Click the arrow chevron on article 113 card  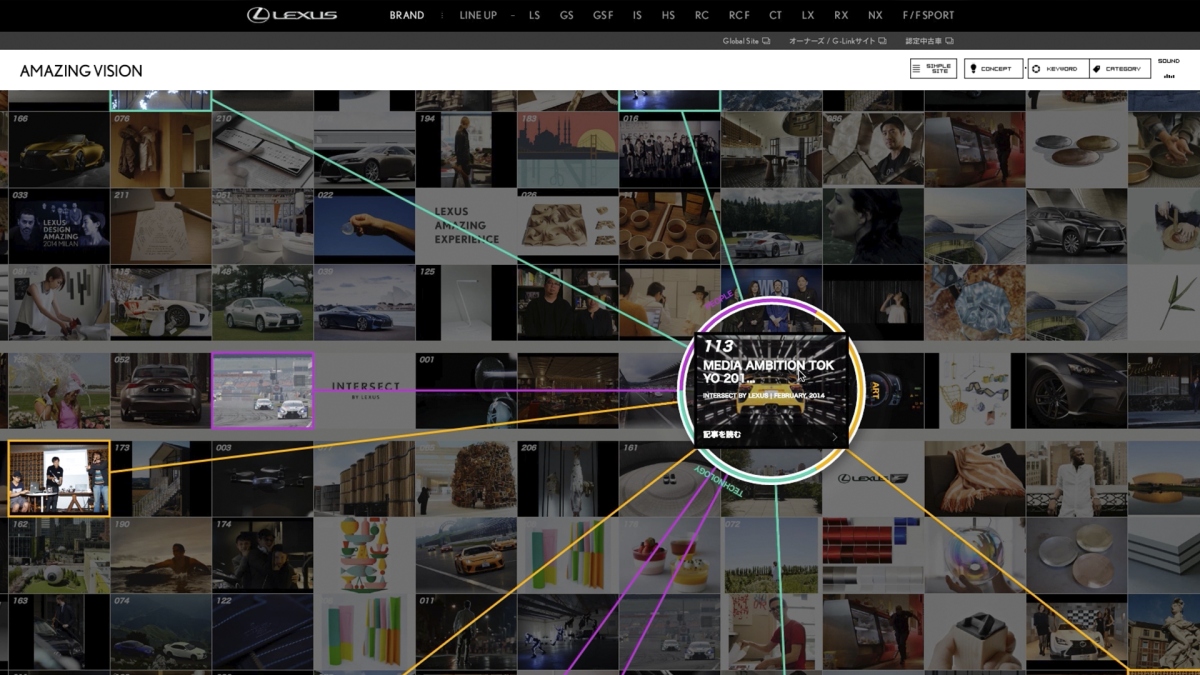point(834,436)
